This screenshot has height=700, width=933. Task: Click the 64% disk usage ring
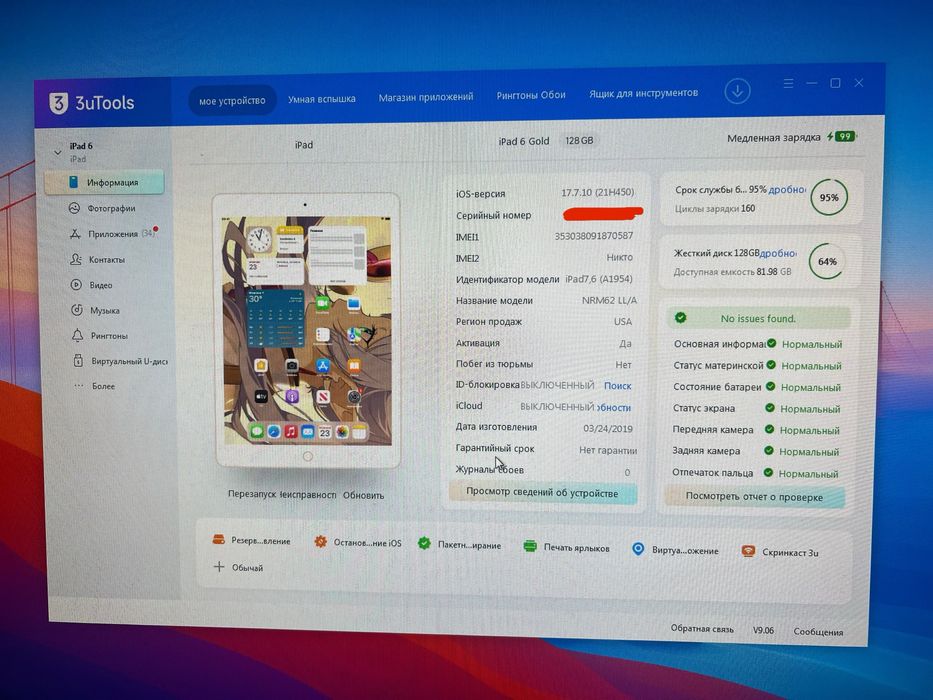tap(827, 261)
